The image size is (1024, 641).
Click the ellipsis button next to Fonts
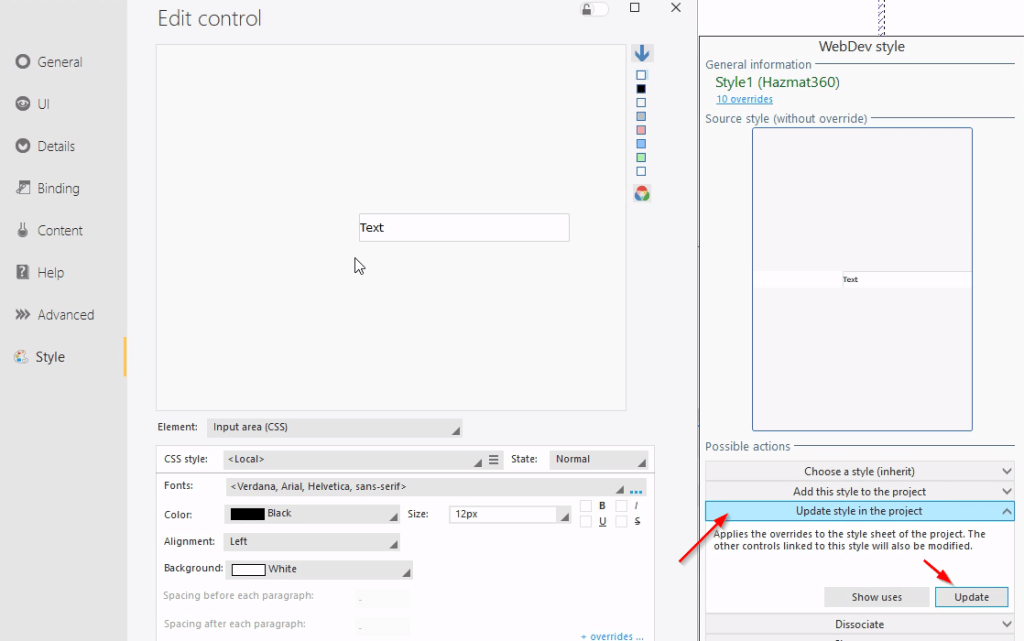coord(636,490)
